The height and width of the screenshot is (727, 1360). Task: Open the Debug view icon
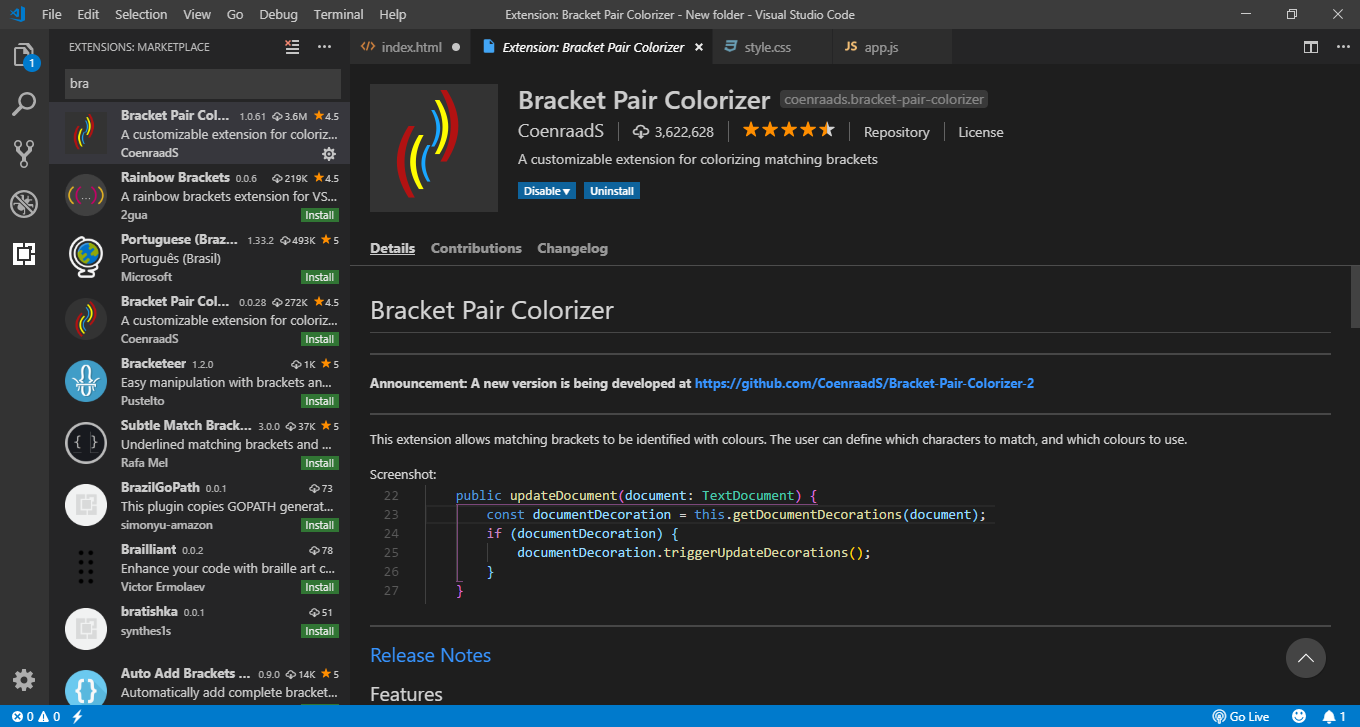[24, 204]
